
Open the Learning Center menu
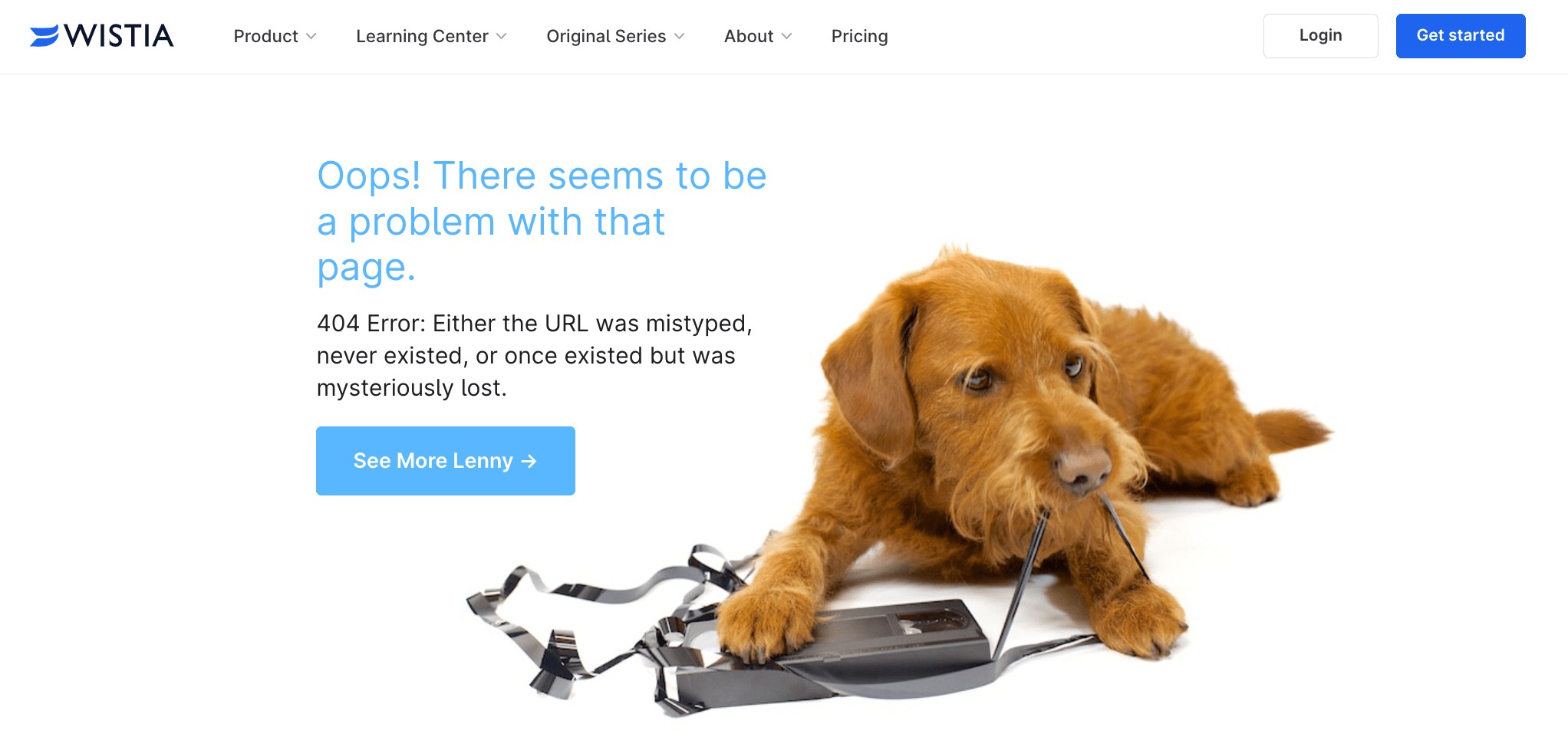[x=431, y=36]
